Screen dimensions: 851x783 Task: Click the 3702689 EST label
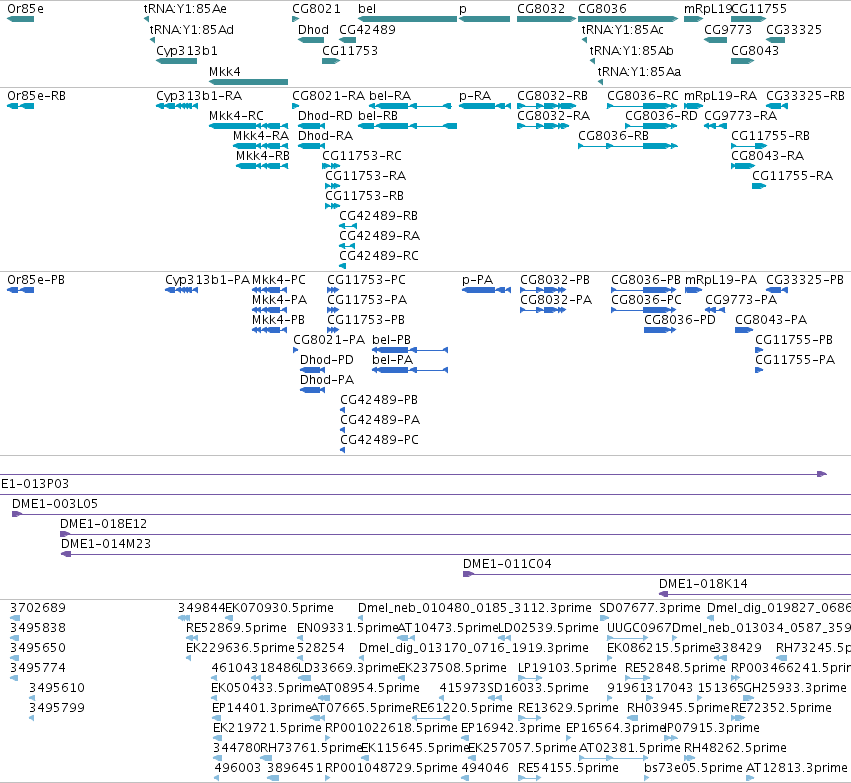point(37,608)
